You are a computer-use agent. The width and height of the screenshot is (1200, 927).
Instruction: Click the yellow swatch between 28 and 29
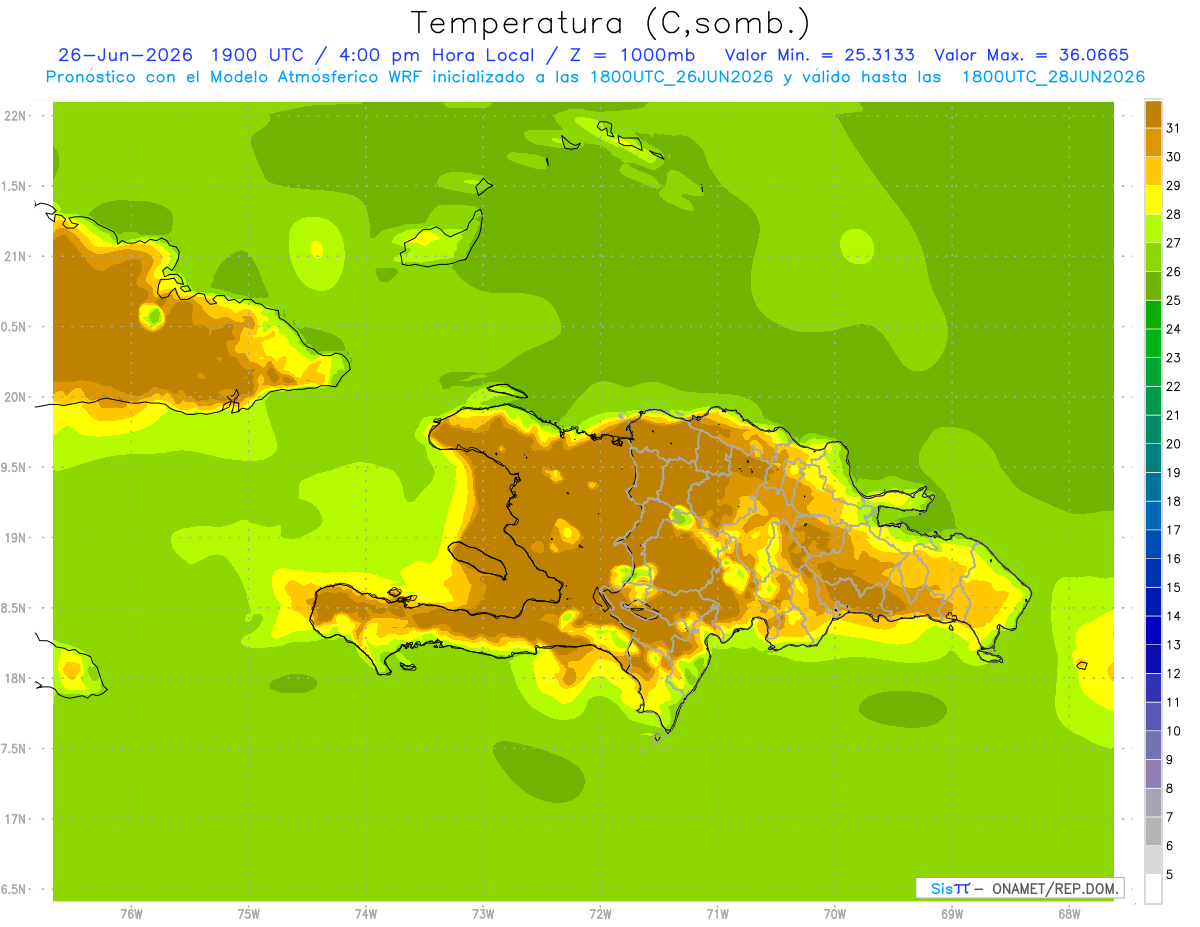1153,200
